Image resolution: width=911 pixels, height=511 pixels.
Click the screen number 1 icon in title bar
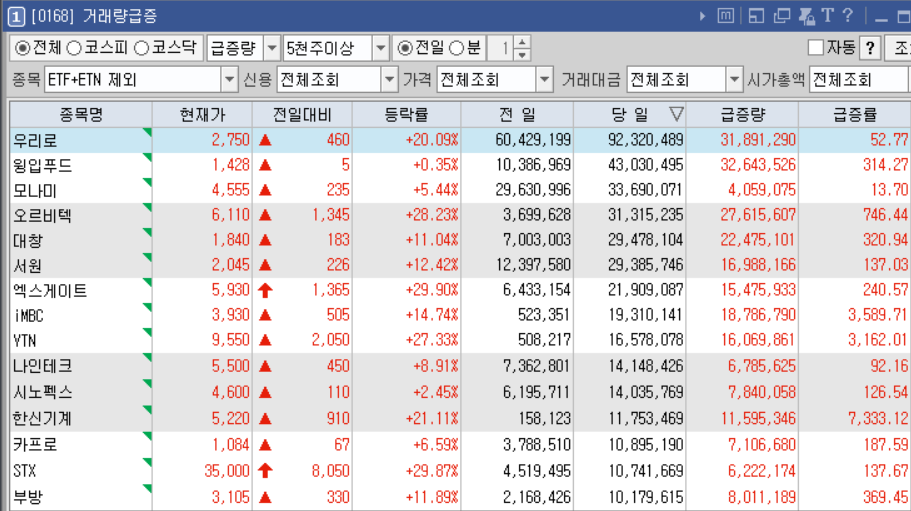pos(16,16)
